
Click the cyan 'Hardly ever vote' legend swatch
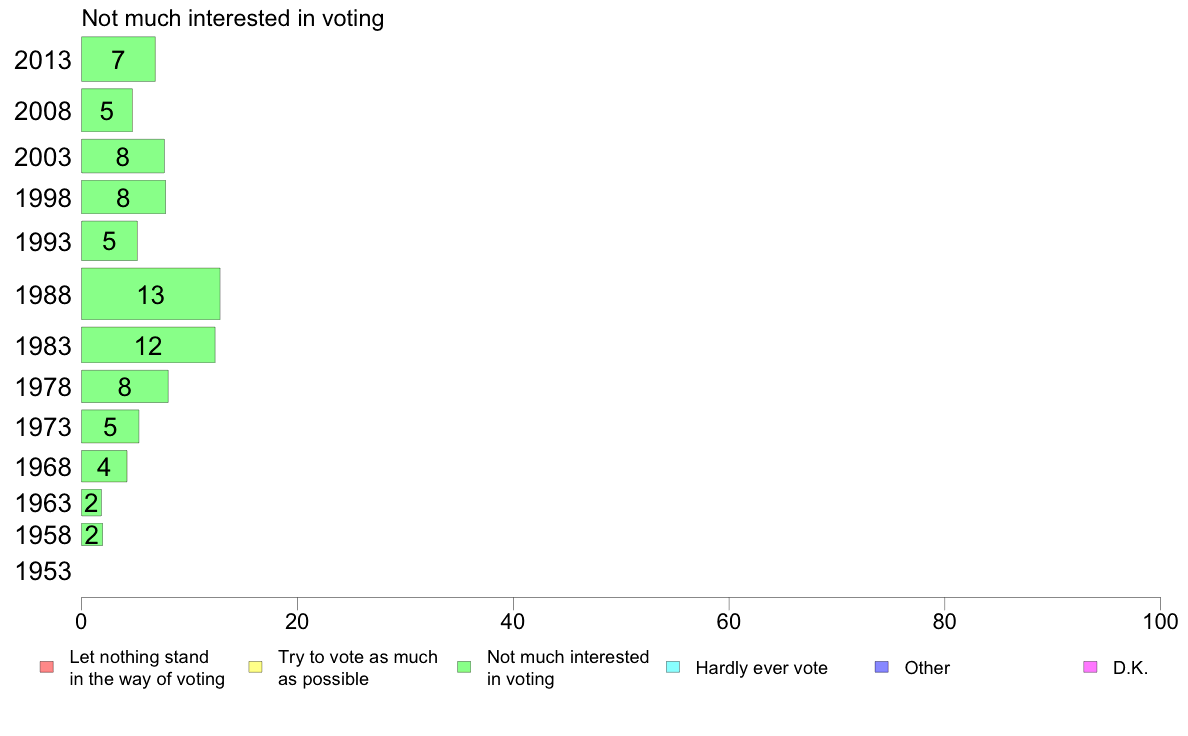(673, 667)
